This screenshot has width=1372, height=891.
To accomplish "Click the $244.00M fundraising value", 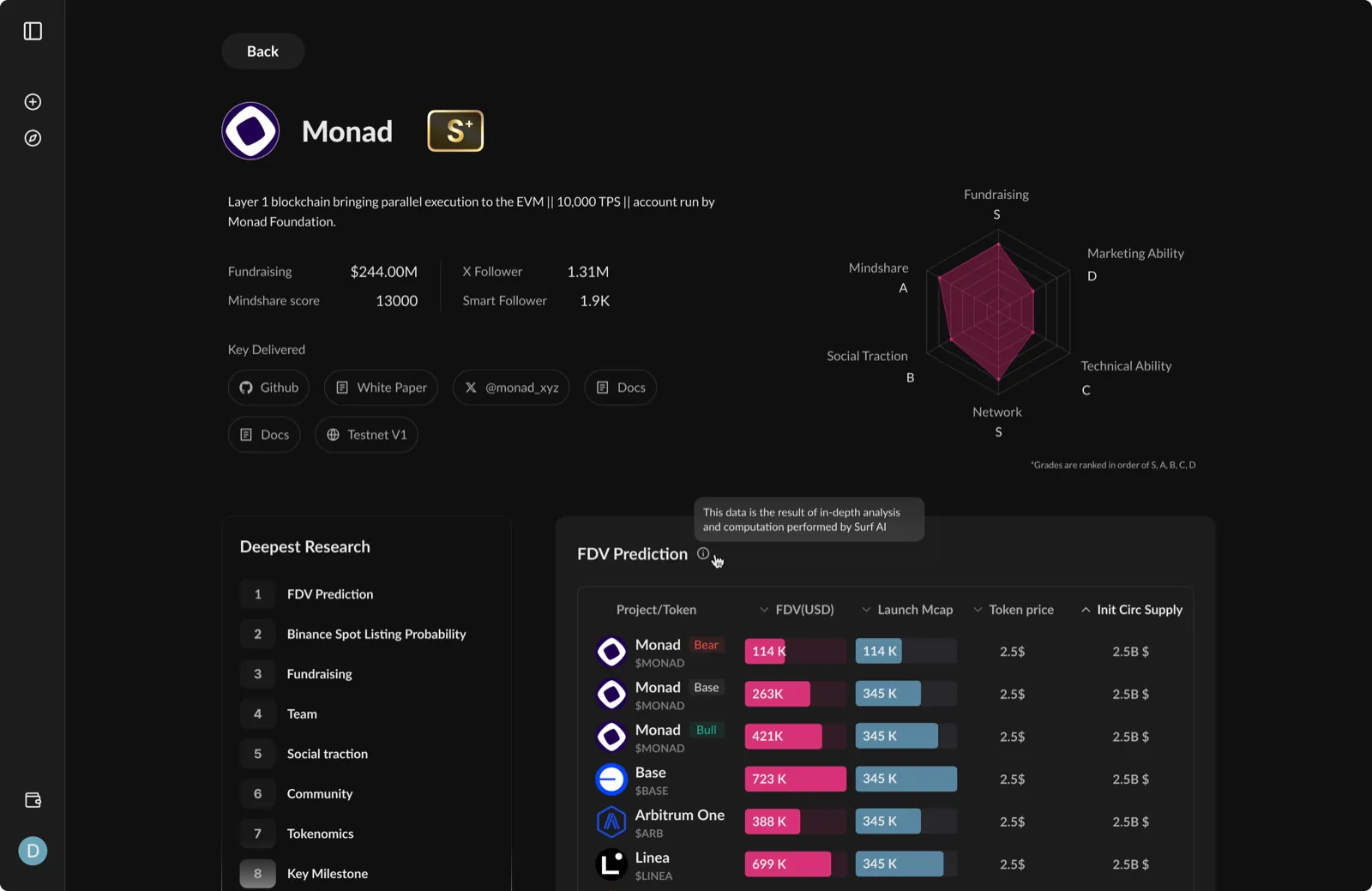I will point(383,272).
